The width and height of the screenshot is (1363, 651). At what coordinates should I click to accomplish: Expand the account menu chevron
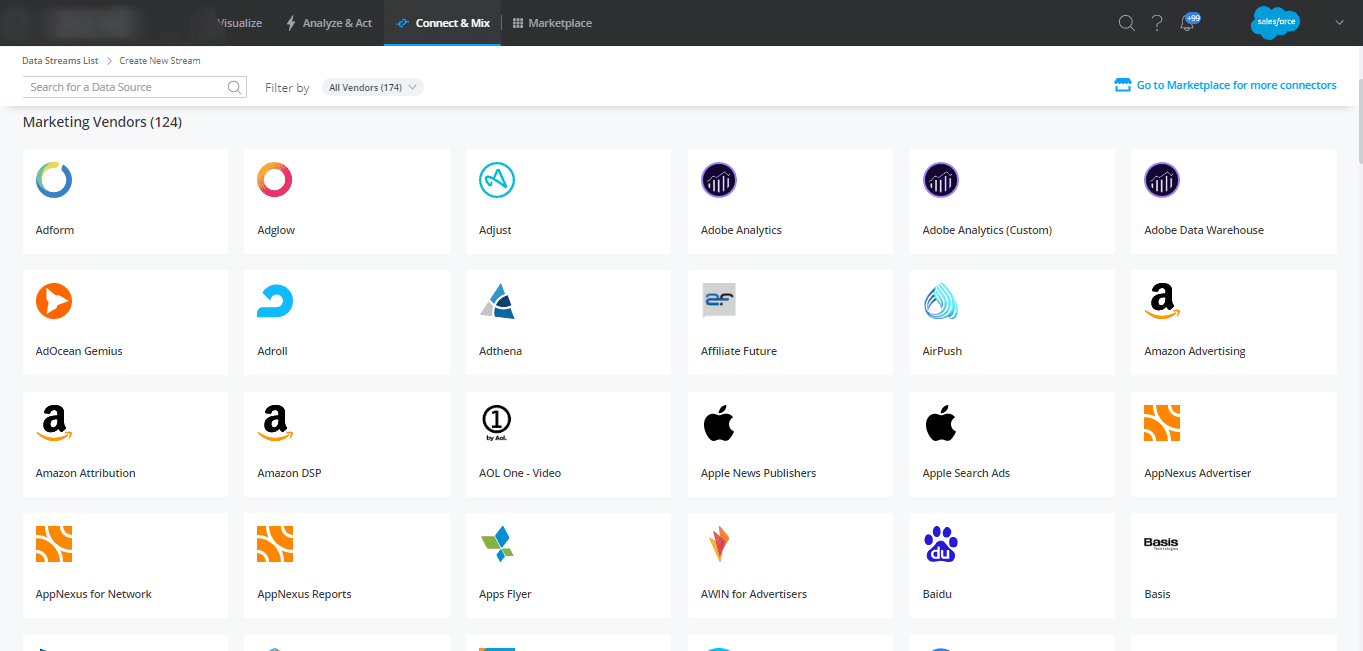(x=1340, y=23)
